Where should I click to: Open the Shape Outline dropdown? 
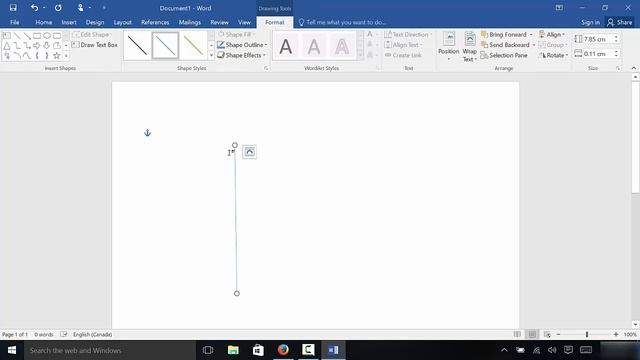242,45
